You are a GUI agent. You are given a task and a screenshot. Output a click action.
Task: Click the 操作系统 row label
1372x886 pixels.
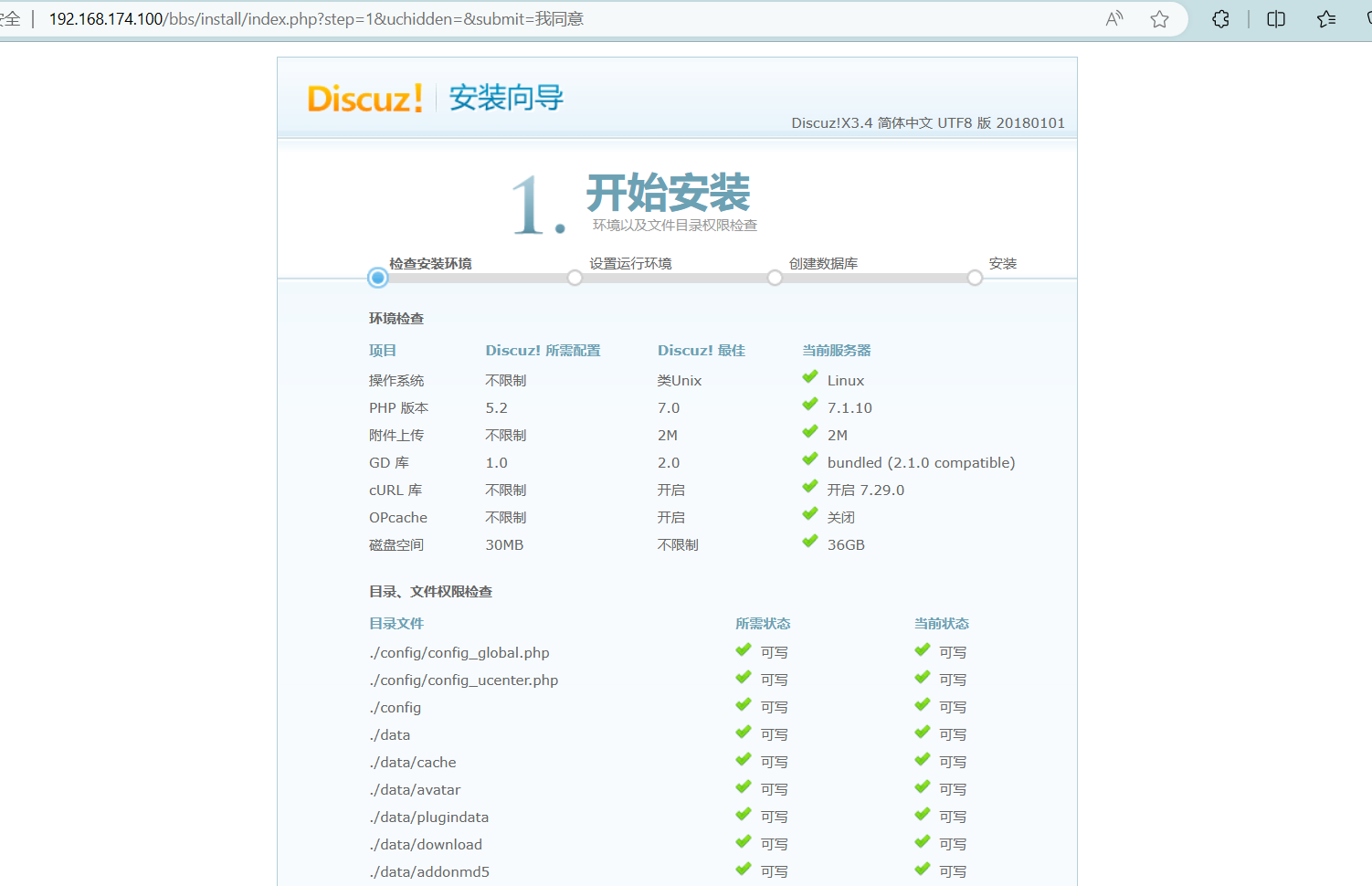point(396,381)
